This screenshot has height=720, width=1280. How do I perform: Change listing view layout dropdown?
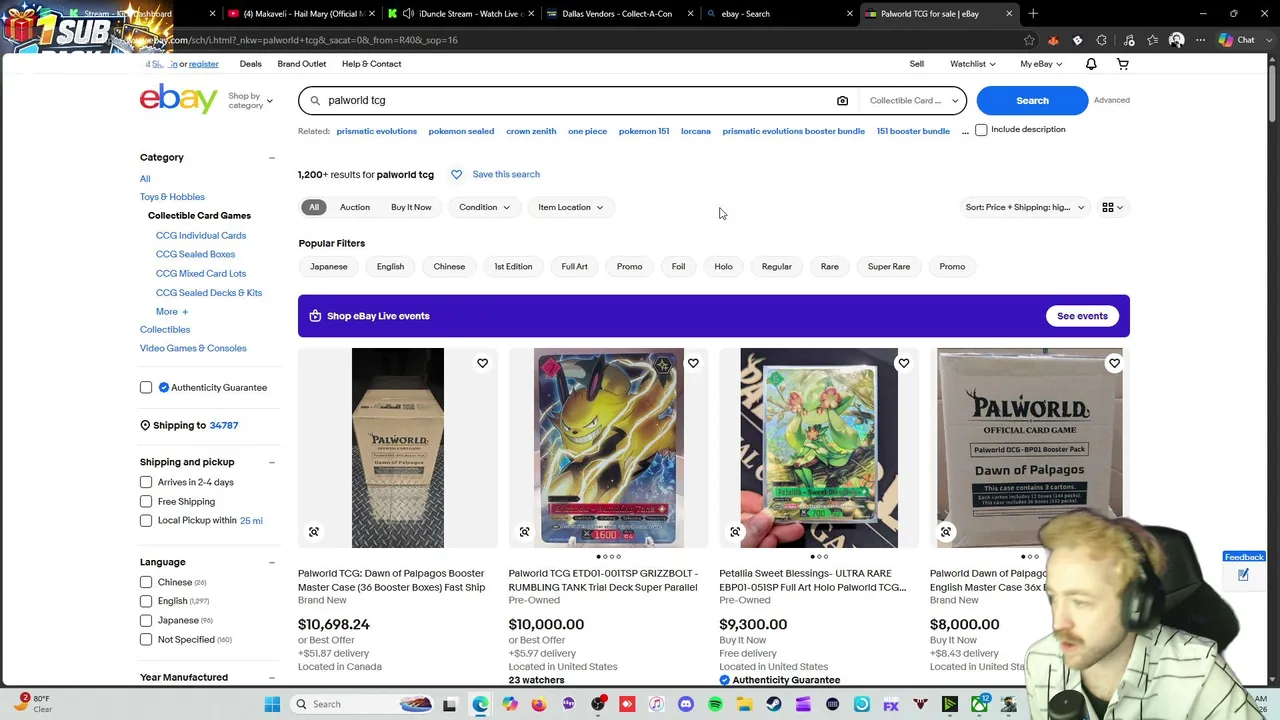1112,207
